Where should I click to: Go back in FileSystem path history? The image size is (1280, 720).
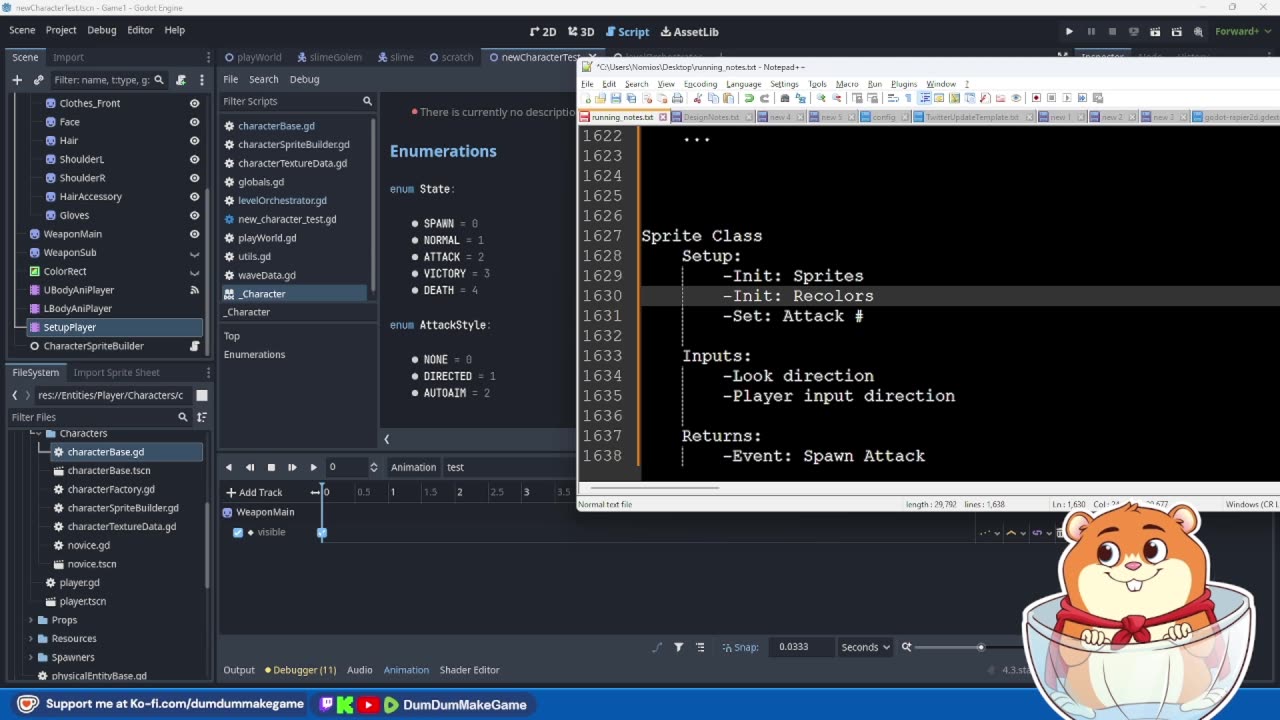tap(15, 395)
